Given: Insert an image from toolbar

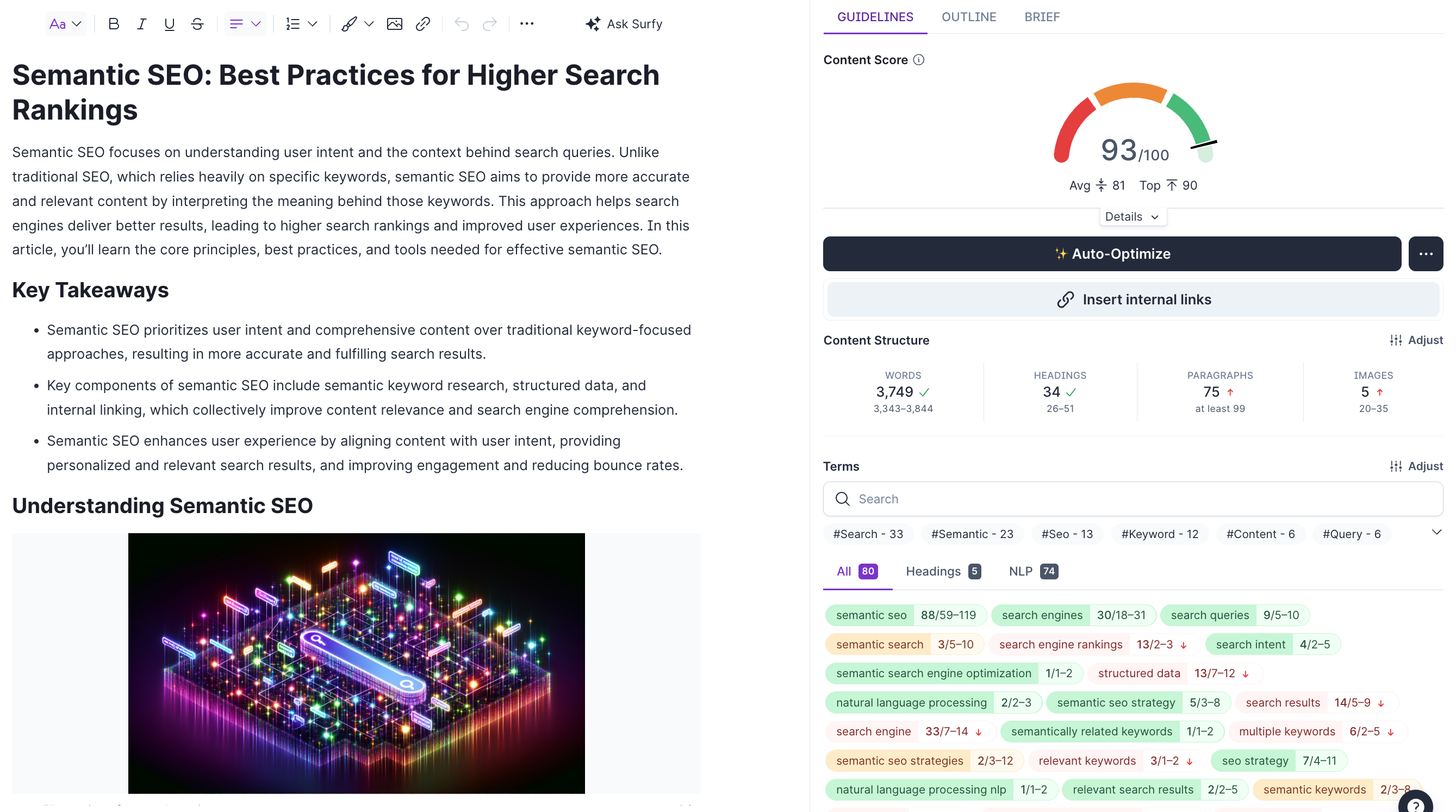Looking at the screenshot, I should 395,24.
